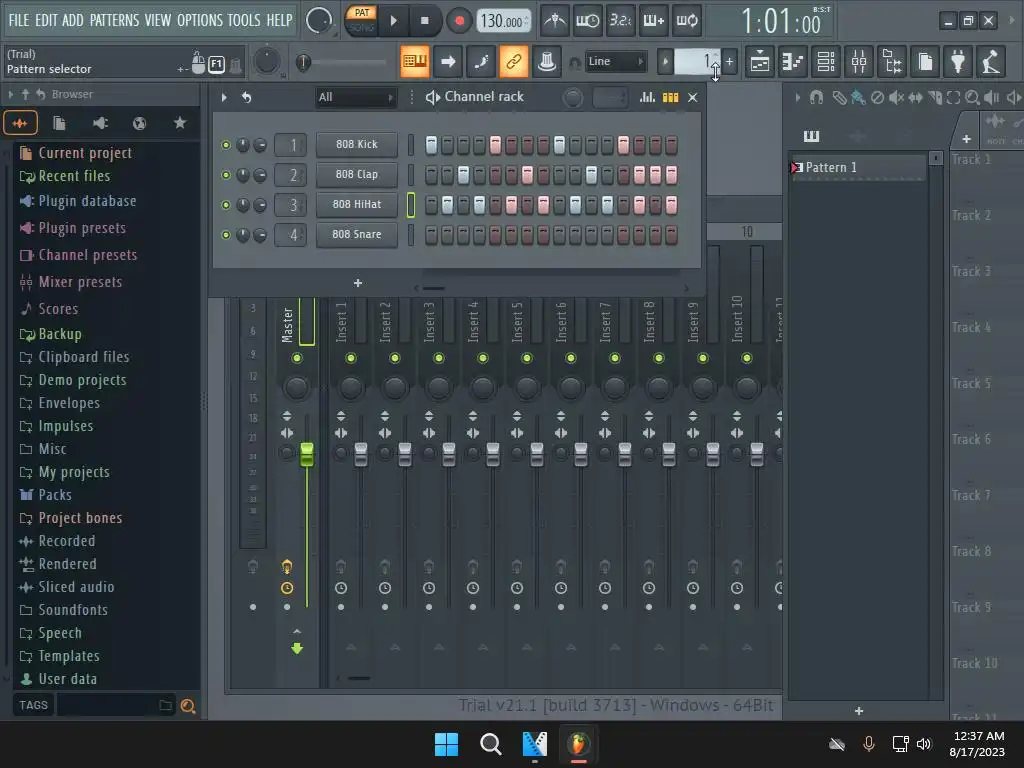This screenshot has width=1024, height=768.
Task: Expand Demo projects folder
Action: (x=82, y=380)
